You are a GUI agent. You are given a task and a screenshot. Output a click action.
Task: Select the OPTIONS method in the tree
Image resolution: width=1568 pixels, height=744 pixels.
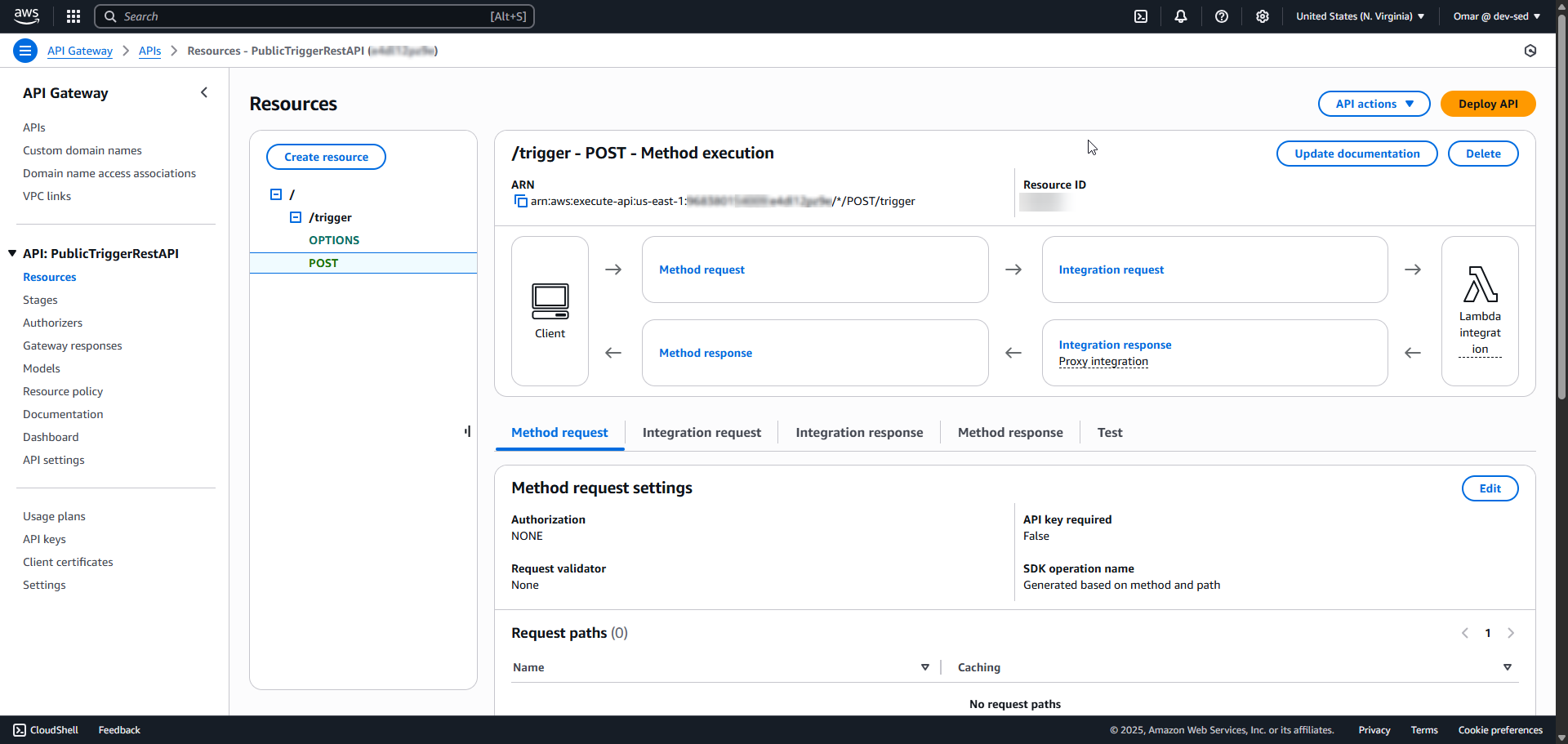334,240
